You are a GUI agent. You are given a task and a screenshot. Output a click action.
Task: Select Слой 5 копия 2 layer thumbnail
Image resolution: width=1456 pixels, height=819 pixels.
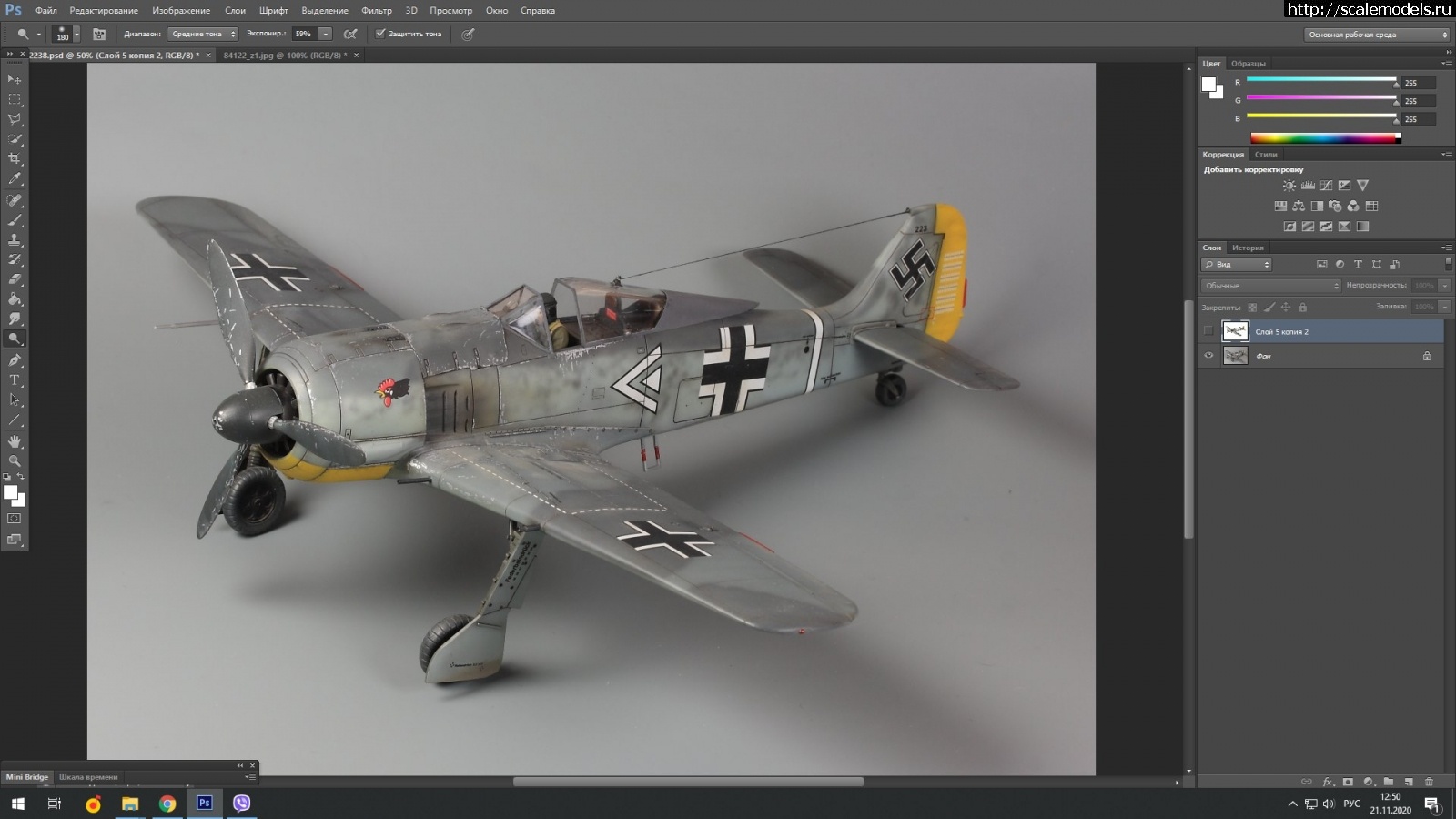coord(1235,331)
